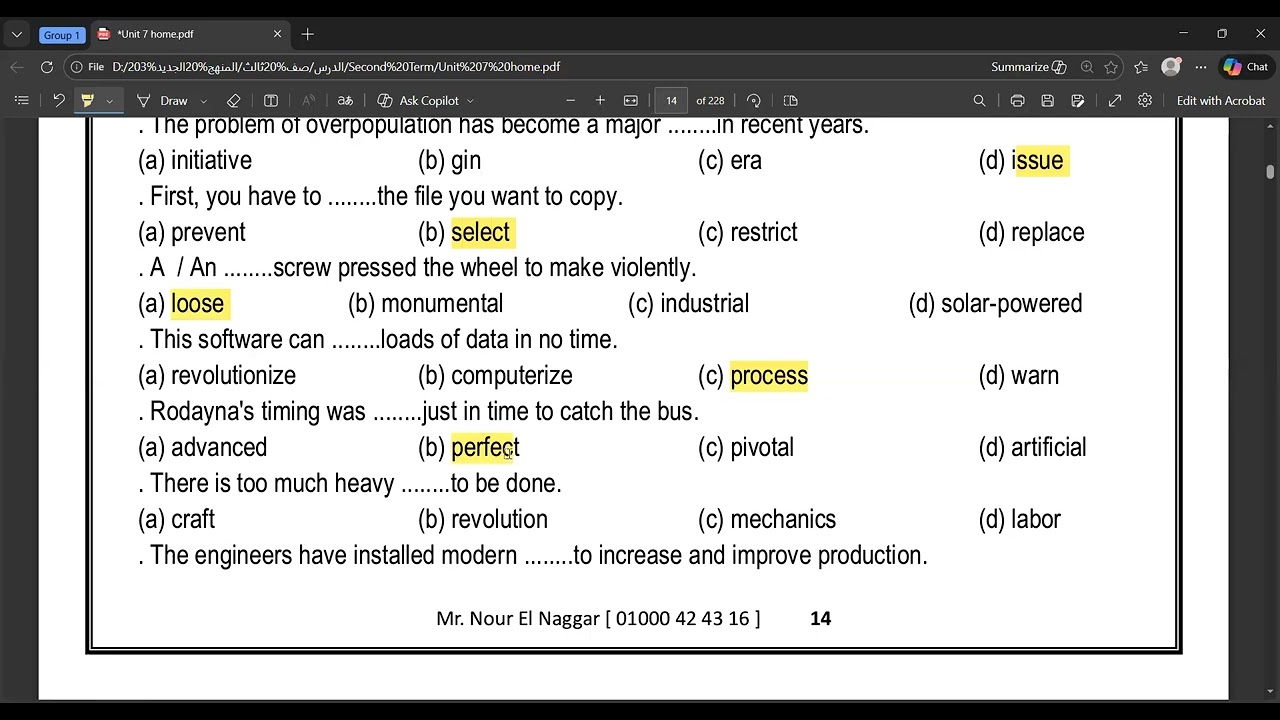Click the option "(b) monumental"
1280x720 pixels.
426,304
